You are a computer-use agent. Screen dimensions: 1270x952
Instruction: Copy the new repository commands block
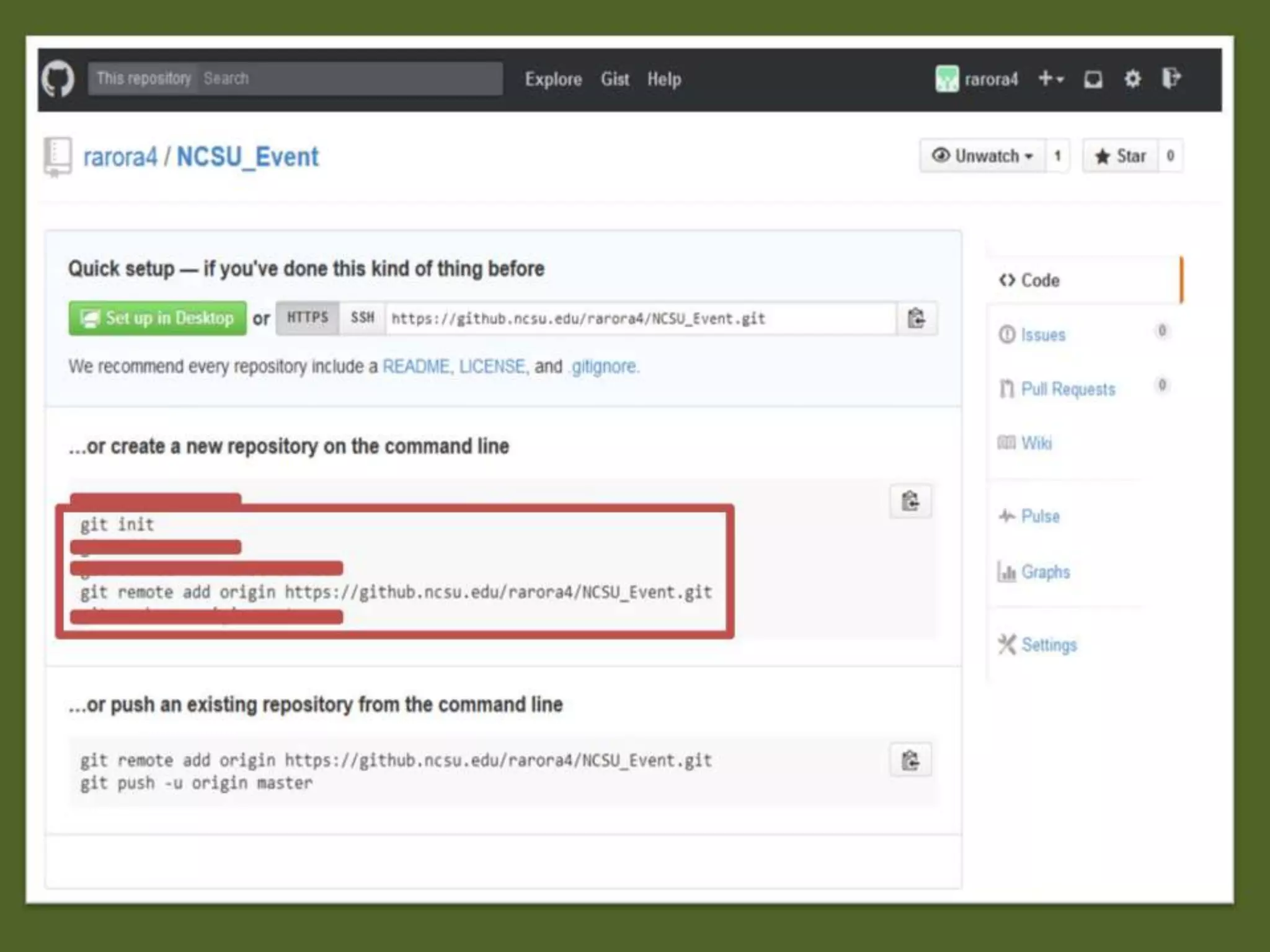pos(910,501)
